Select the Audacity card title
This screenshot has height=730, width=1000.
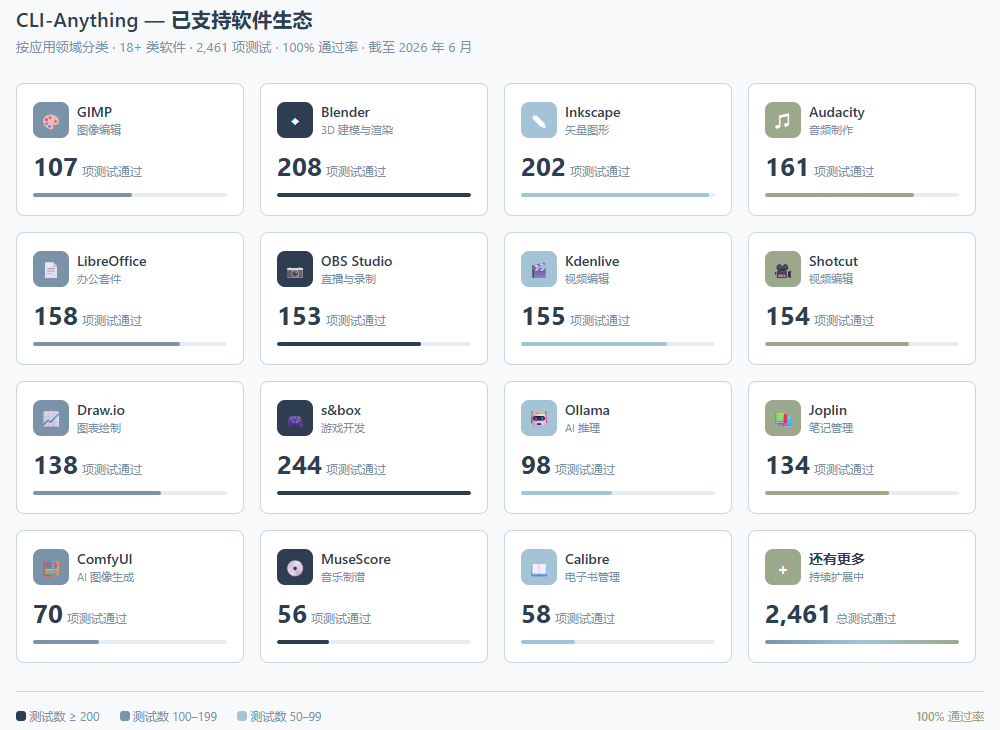(x=837, y=112)
